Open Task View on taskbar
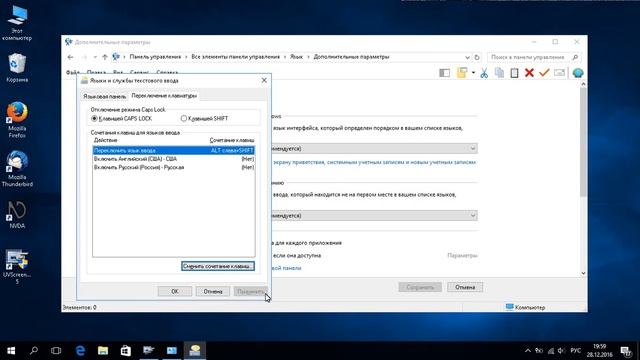 [x=56, y=351]
